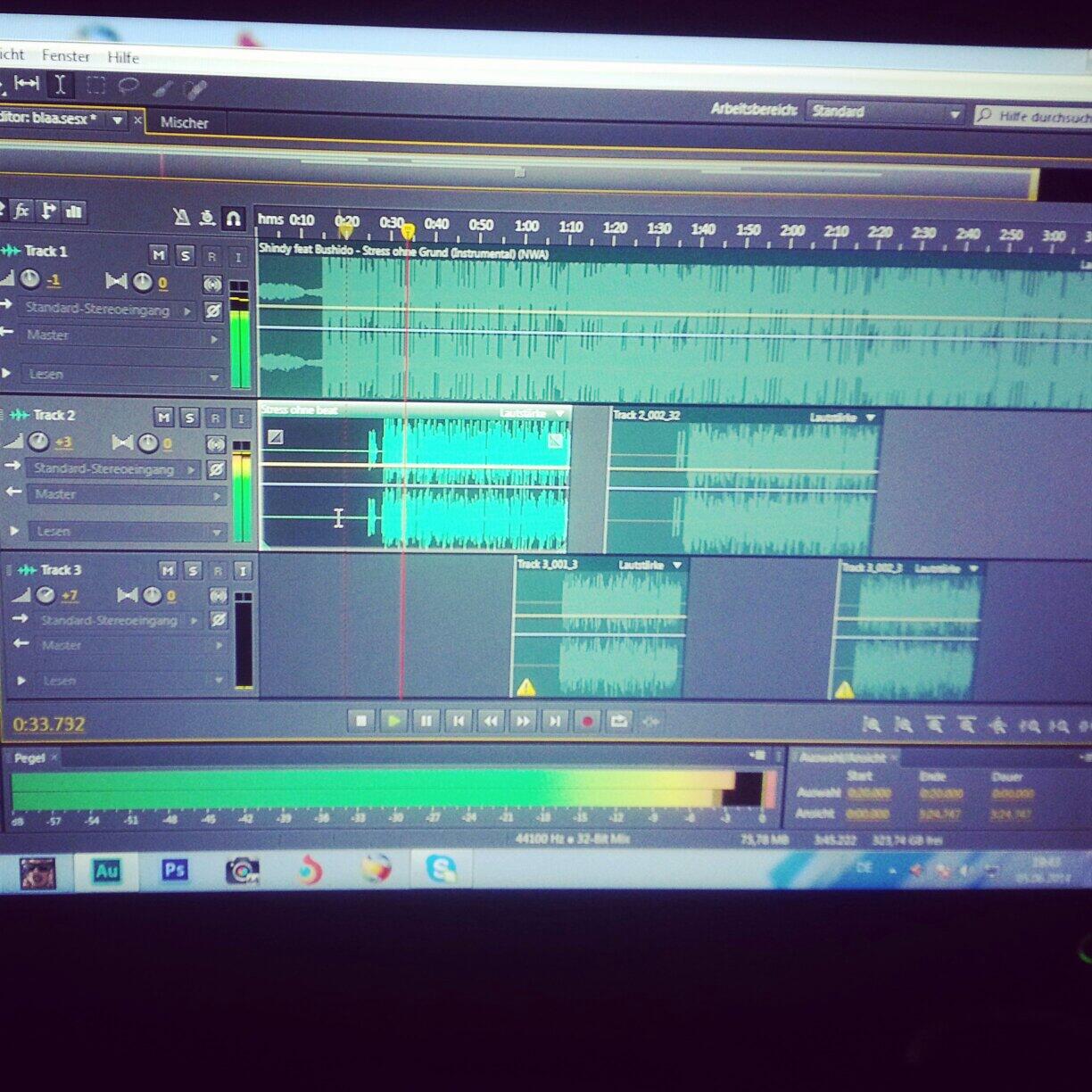This screenshot has height=1092, width=1092.
Task: Mute Track 3
Action: click(168, 569)
